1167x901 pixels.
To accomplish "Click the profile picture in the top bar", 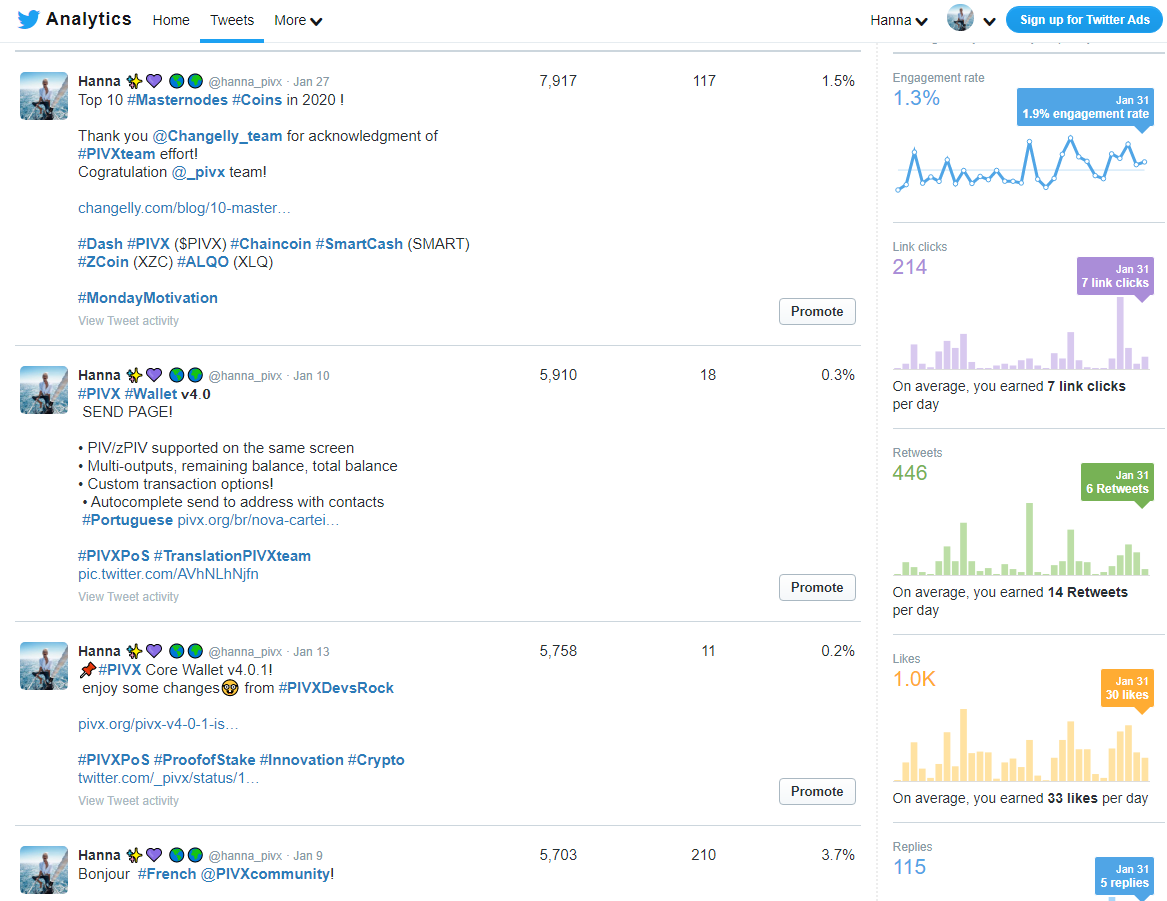I will tap(960, 18).
